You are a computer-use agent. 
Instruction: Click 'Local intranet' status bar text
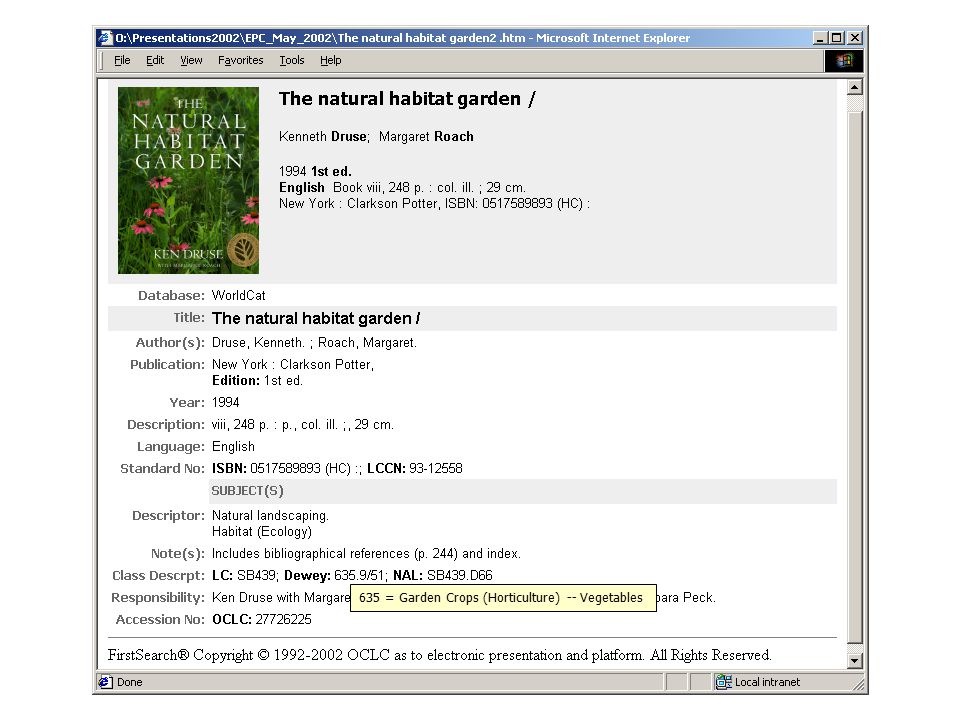point(767,682)
